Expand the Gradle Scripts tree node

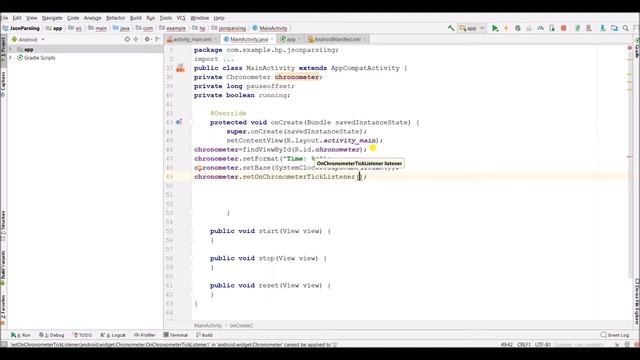pyautogui.click(x=11, y=58)
